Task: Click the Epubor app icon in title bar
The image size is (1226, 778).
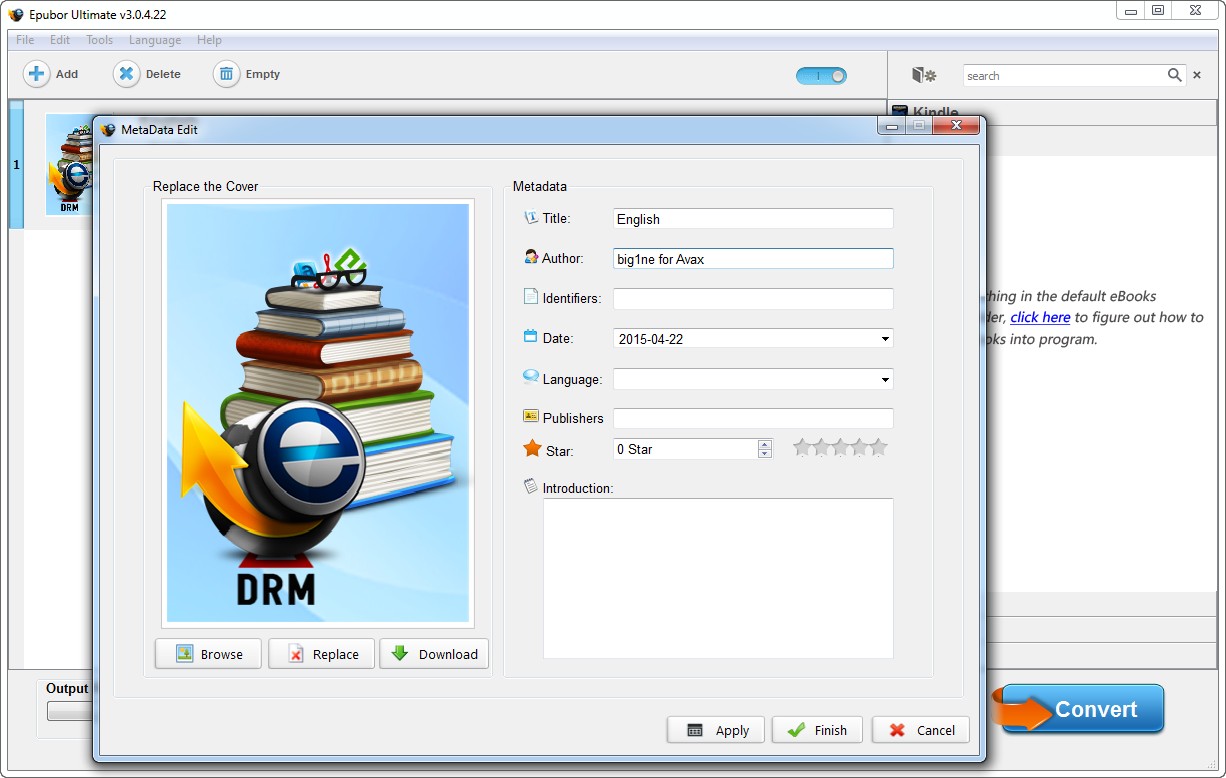Action: click(15, 14)
